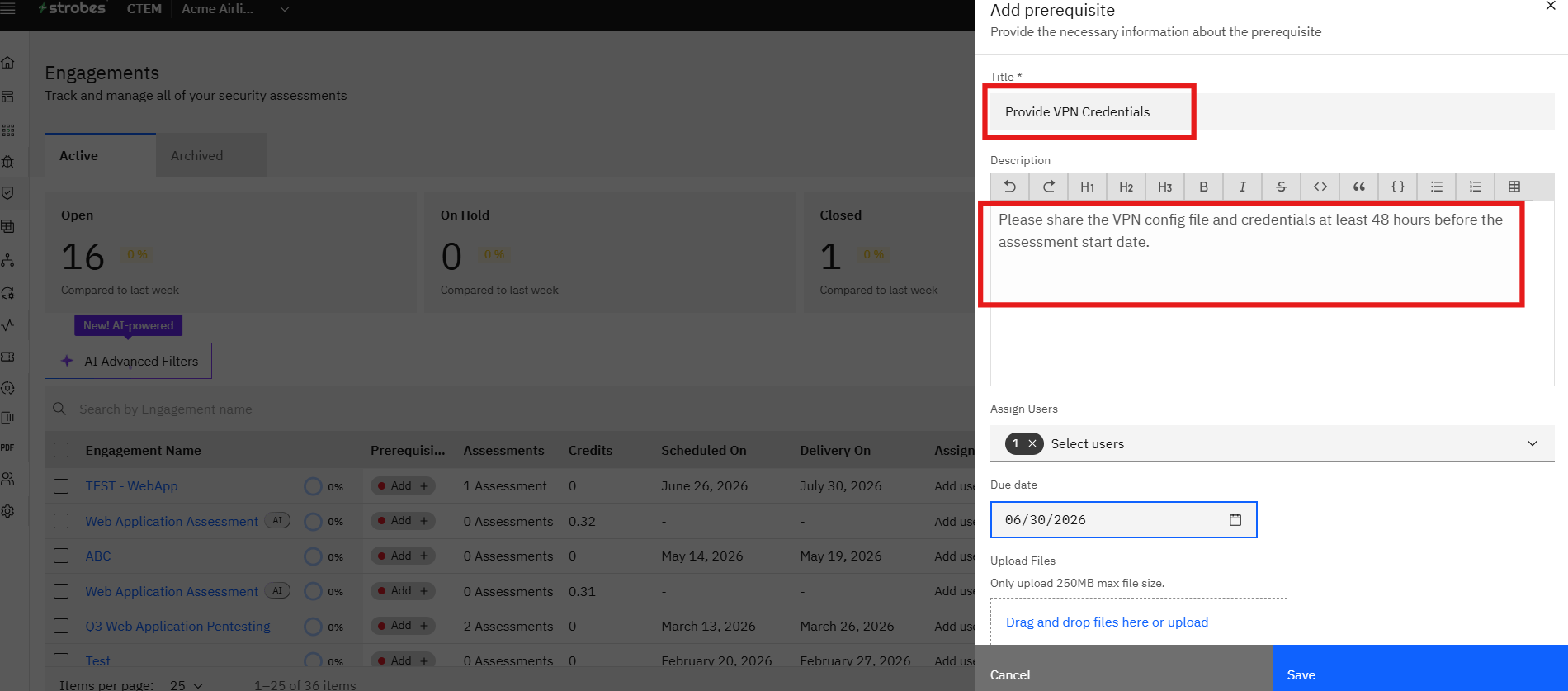Open the AI Advanced Filters
The height and width of the screenshot is (691, 1568).
click(128, 361)
